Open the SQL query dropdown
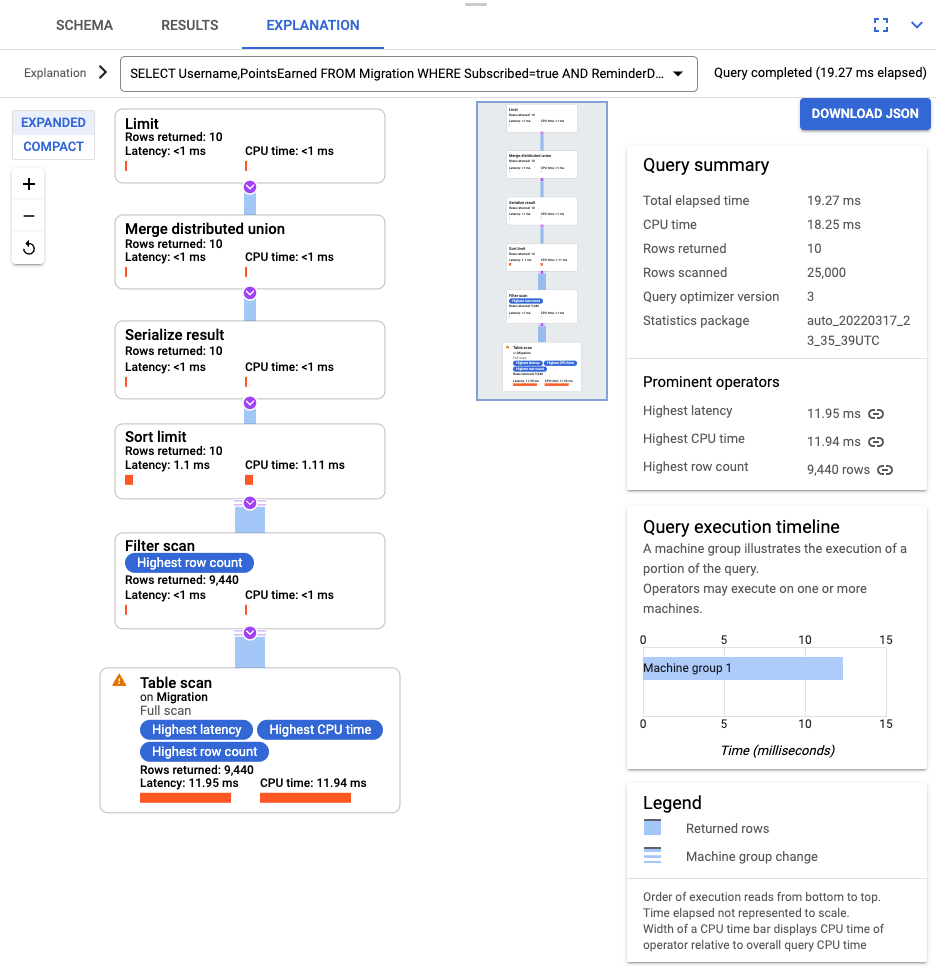 [678, 73]
